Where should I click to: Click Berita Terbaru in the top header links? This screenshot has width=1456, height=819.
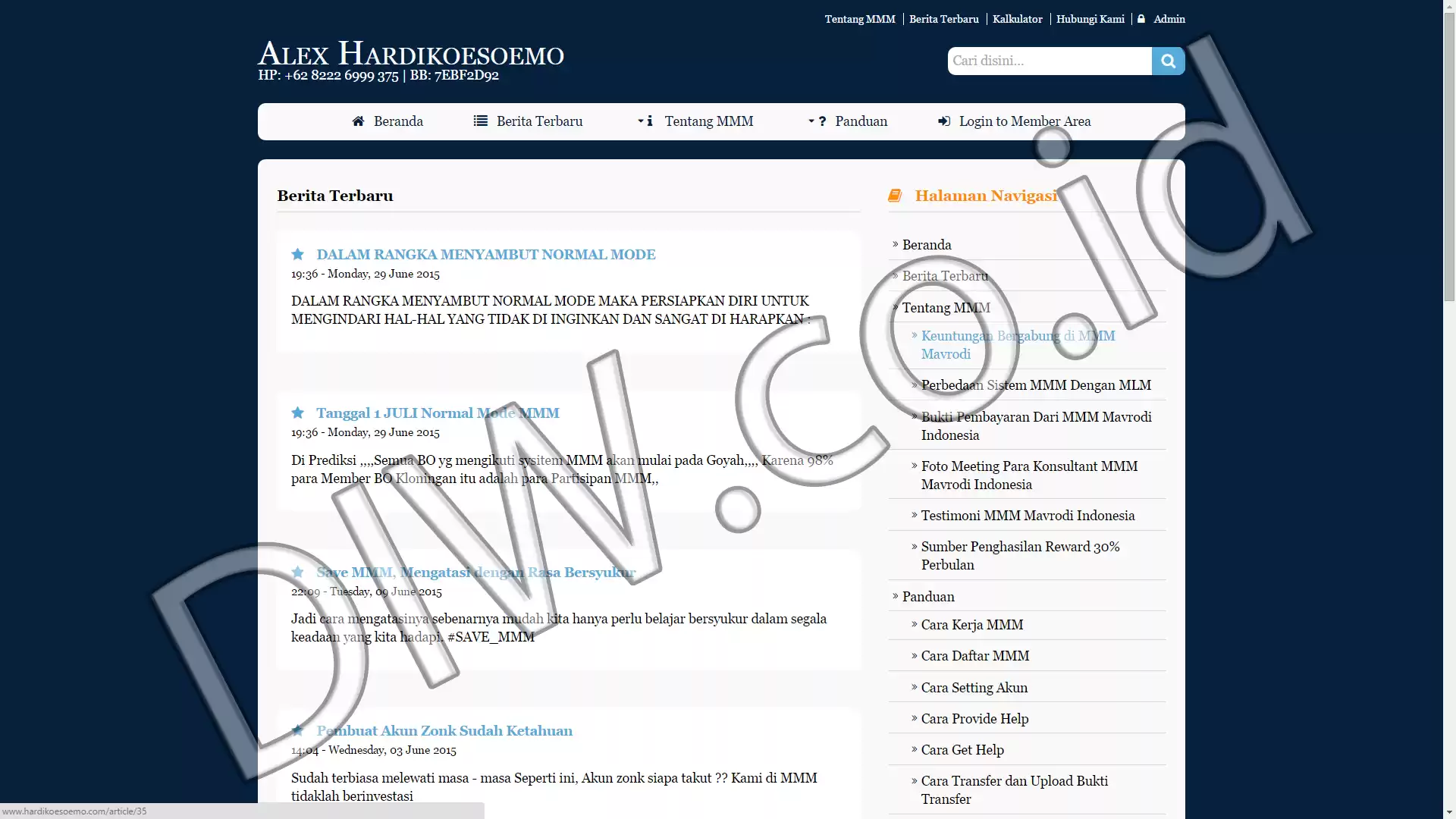[943, 19]
